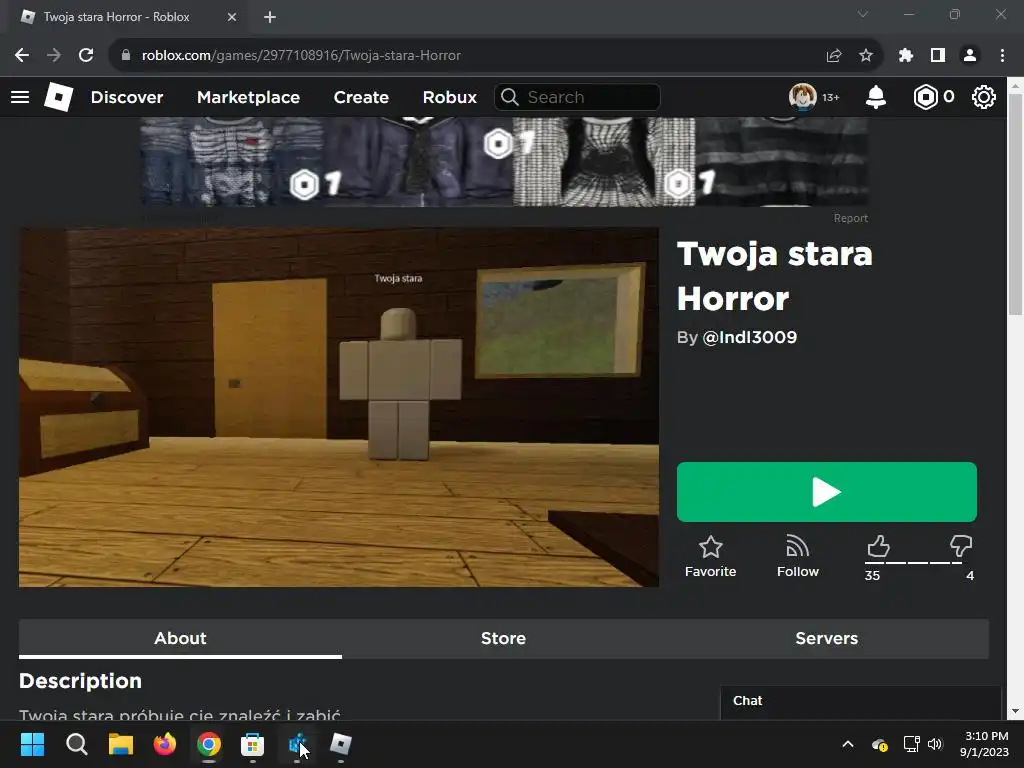Bookmark this page with the star
The width and height of the screenshot is (1024, 768).
click(866, 56)
